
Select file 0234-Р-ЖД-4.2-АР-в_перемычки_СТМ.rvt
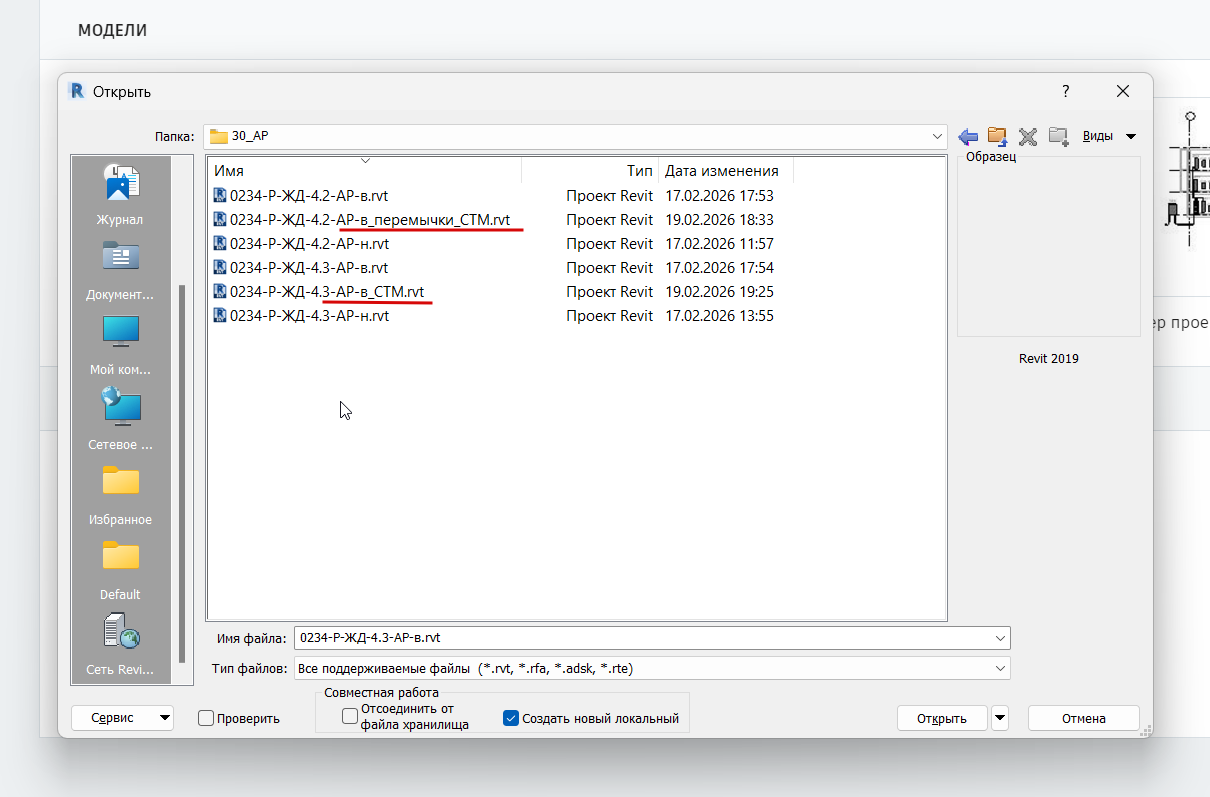tap(370, 220)
